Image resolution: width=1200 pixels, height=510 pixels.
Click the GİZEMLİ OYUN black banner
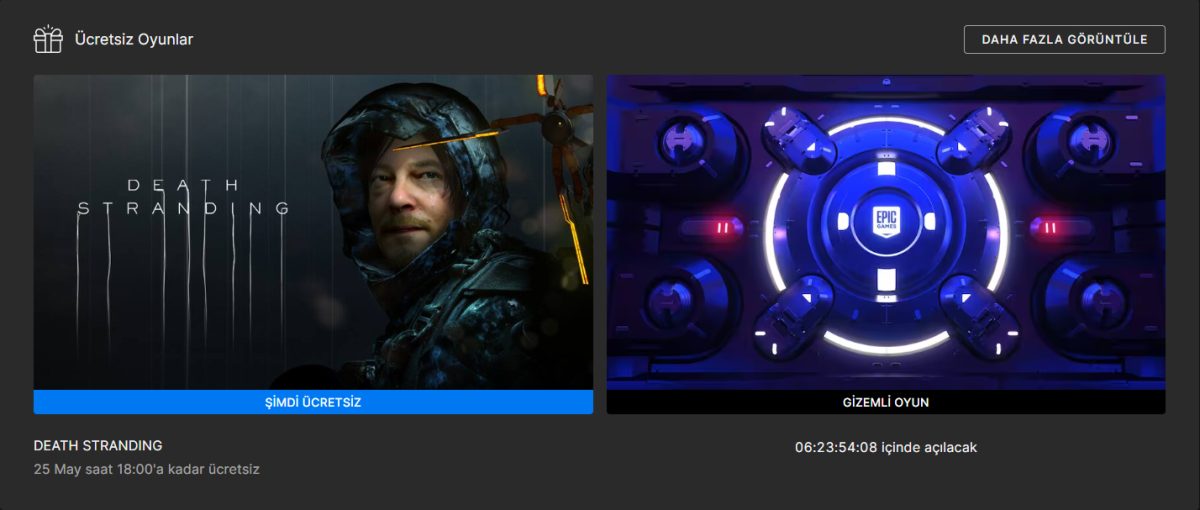tap(886, 402)
